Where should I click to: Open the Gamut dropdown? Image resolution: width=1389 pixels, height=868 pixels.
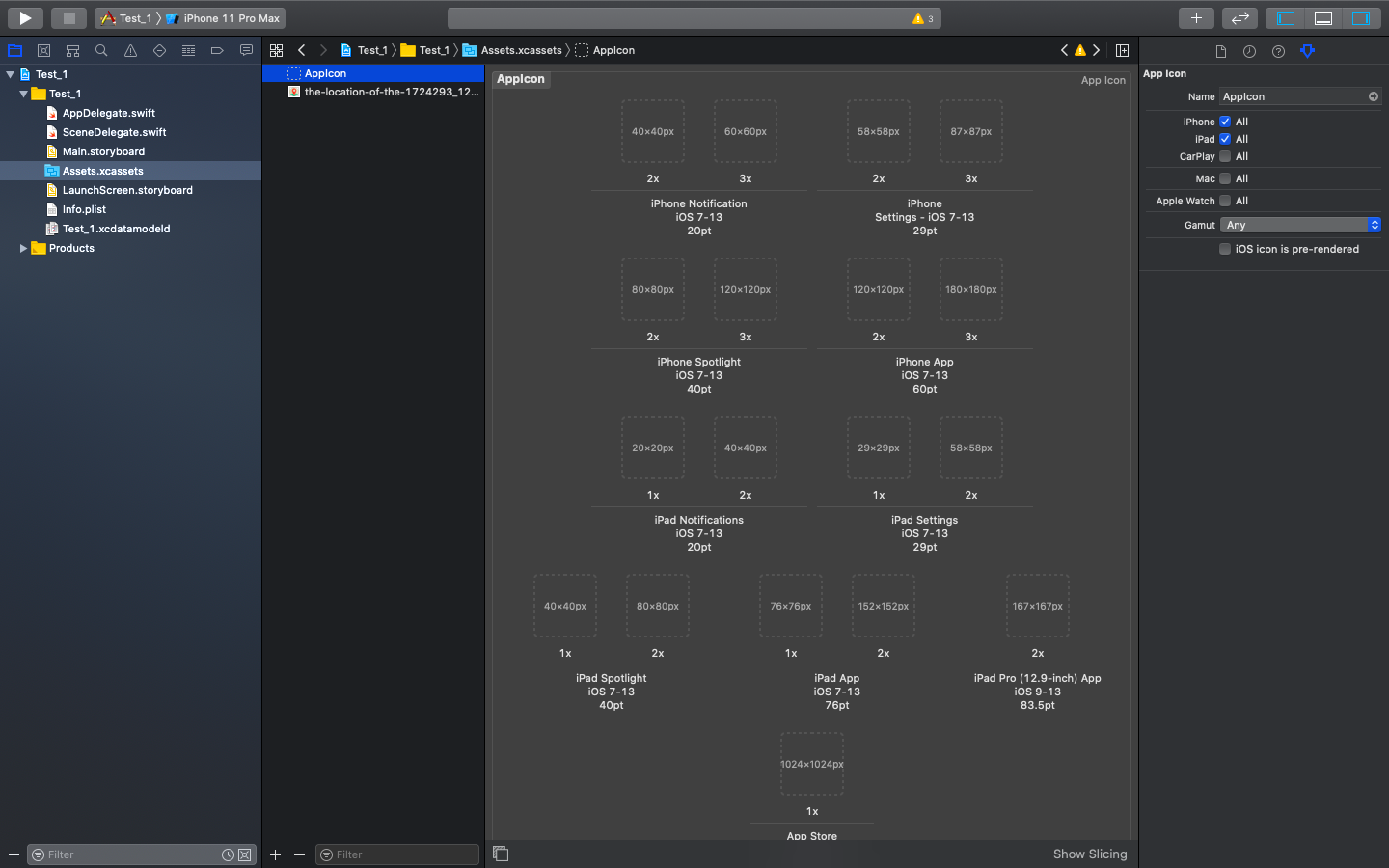tap(1300, 225)
